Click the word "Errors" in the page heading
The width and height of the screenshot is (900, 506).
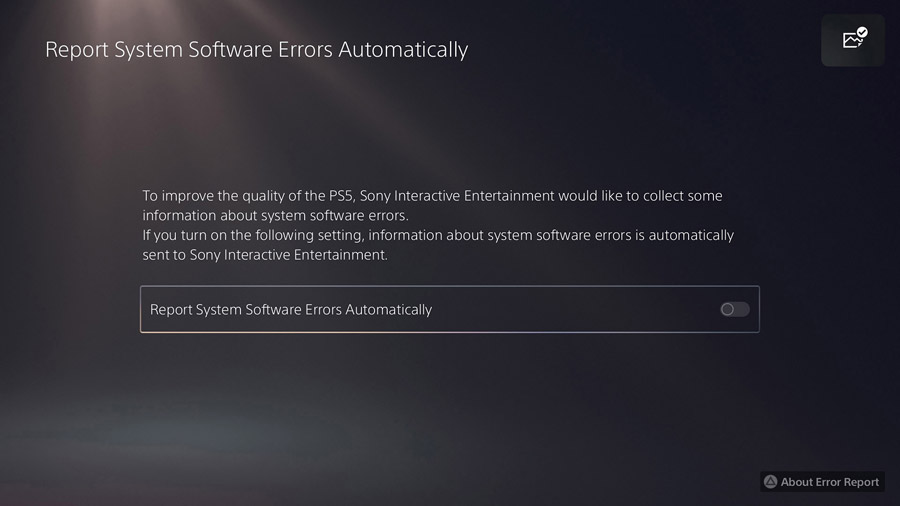tap(305, 49)
